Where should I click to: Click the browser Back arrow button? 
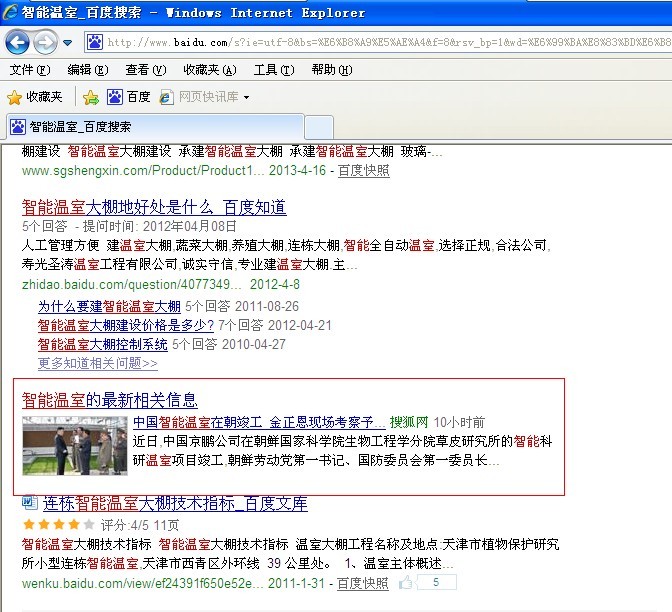tap(18, 42)
